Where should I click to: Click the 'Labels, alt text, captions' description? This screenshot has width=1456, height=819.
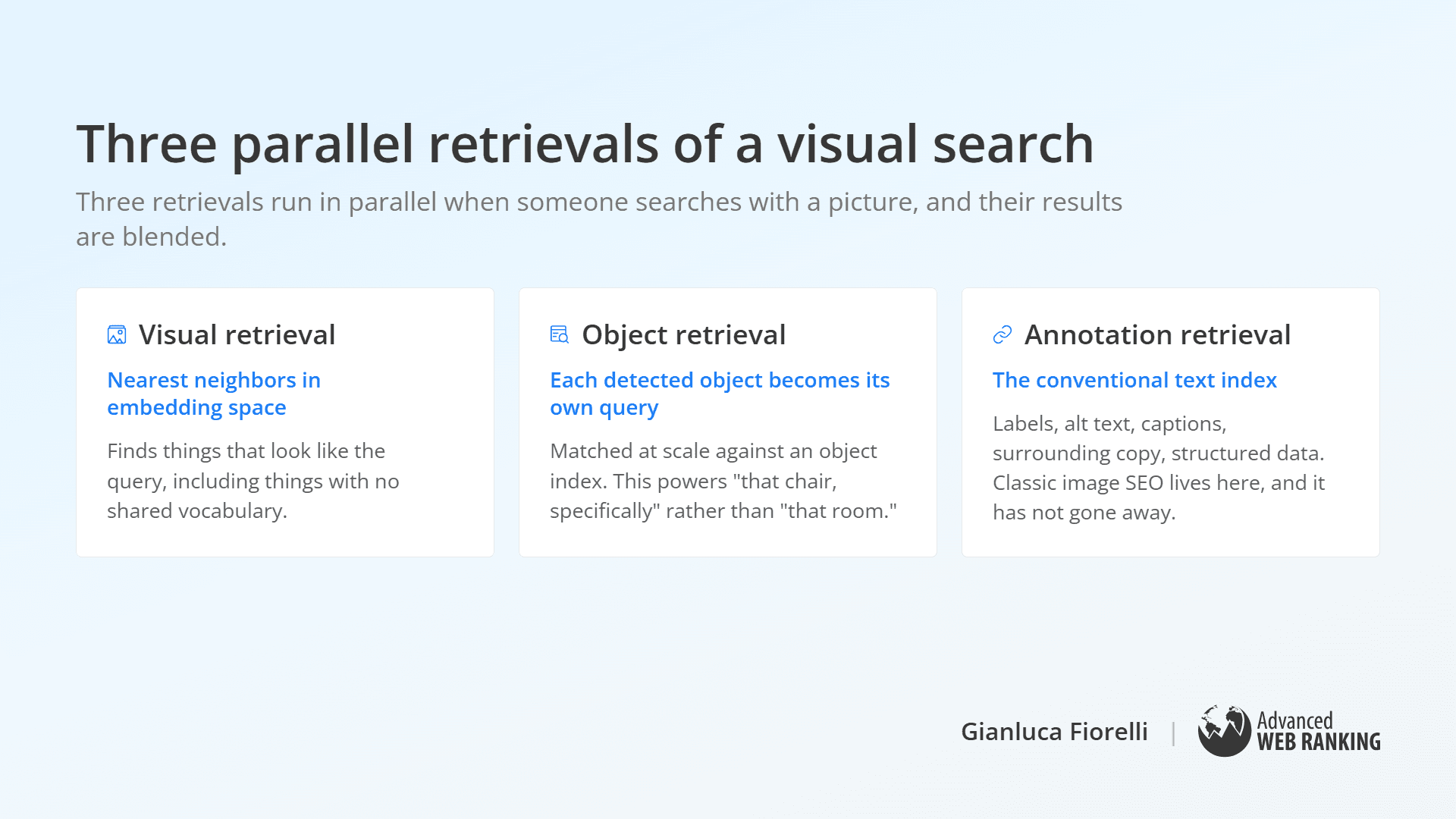point(1109,423)
